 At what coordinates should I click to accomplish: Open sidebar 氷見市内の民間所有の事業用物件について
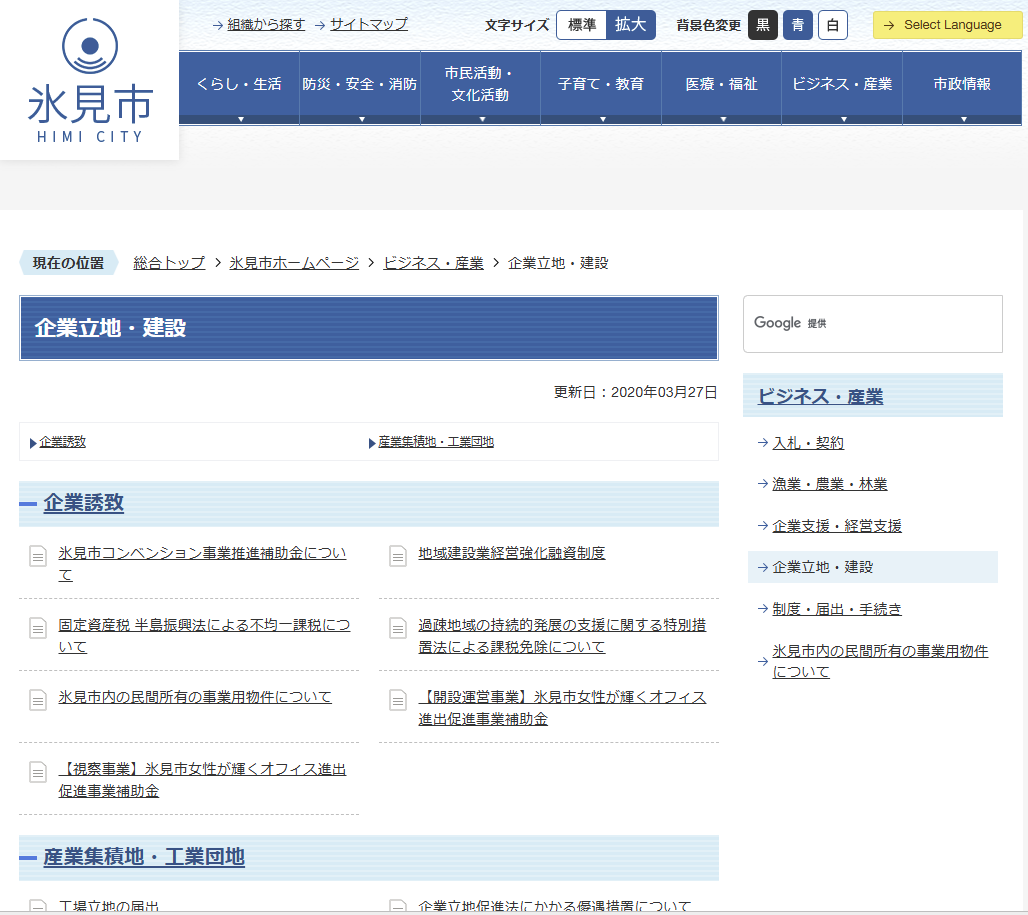(x=880, y=661)
